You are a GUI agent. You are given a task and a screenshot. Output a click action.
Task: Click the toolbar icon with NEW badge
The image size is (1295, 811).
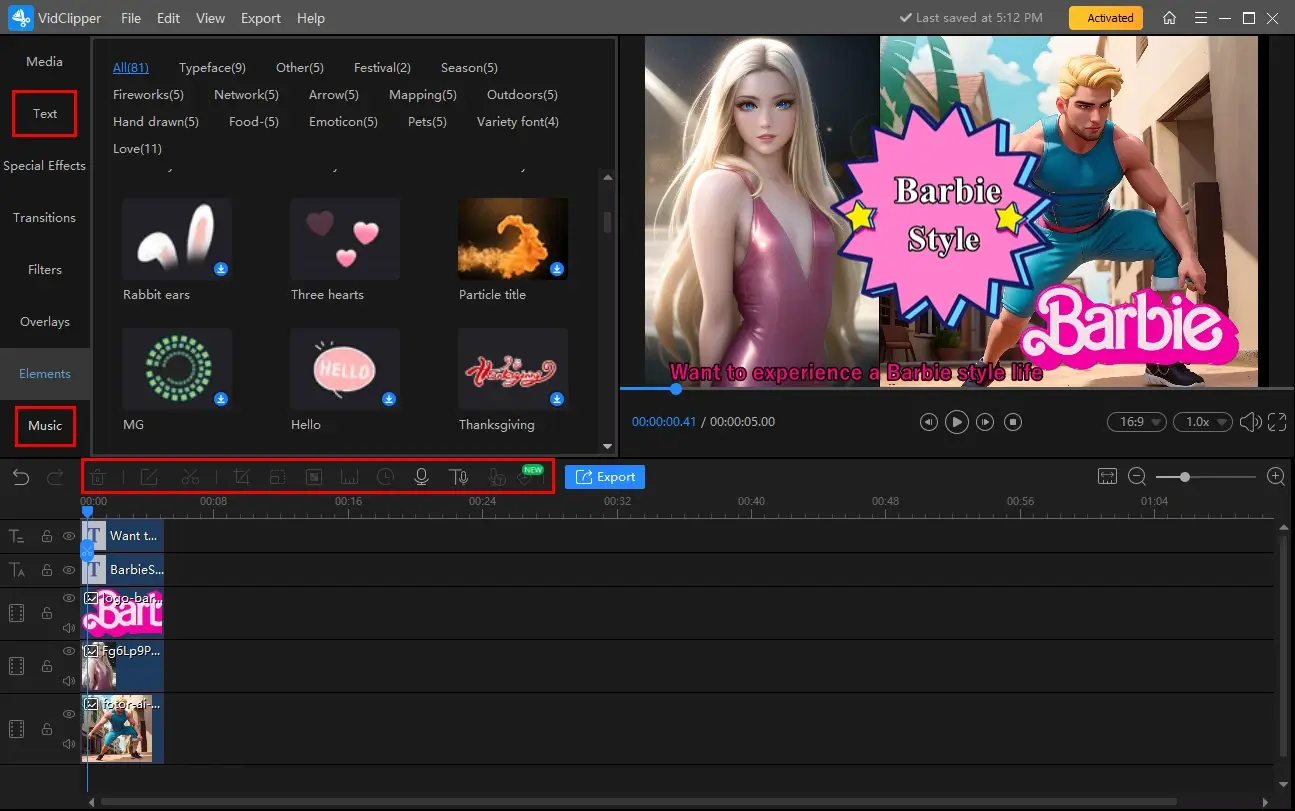point(527,477)
